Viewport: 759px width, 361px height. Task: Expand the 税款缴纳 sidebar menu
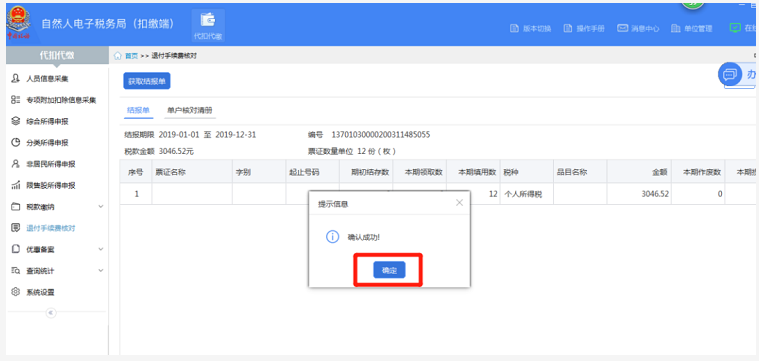pos(57,207)
